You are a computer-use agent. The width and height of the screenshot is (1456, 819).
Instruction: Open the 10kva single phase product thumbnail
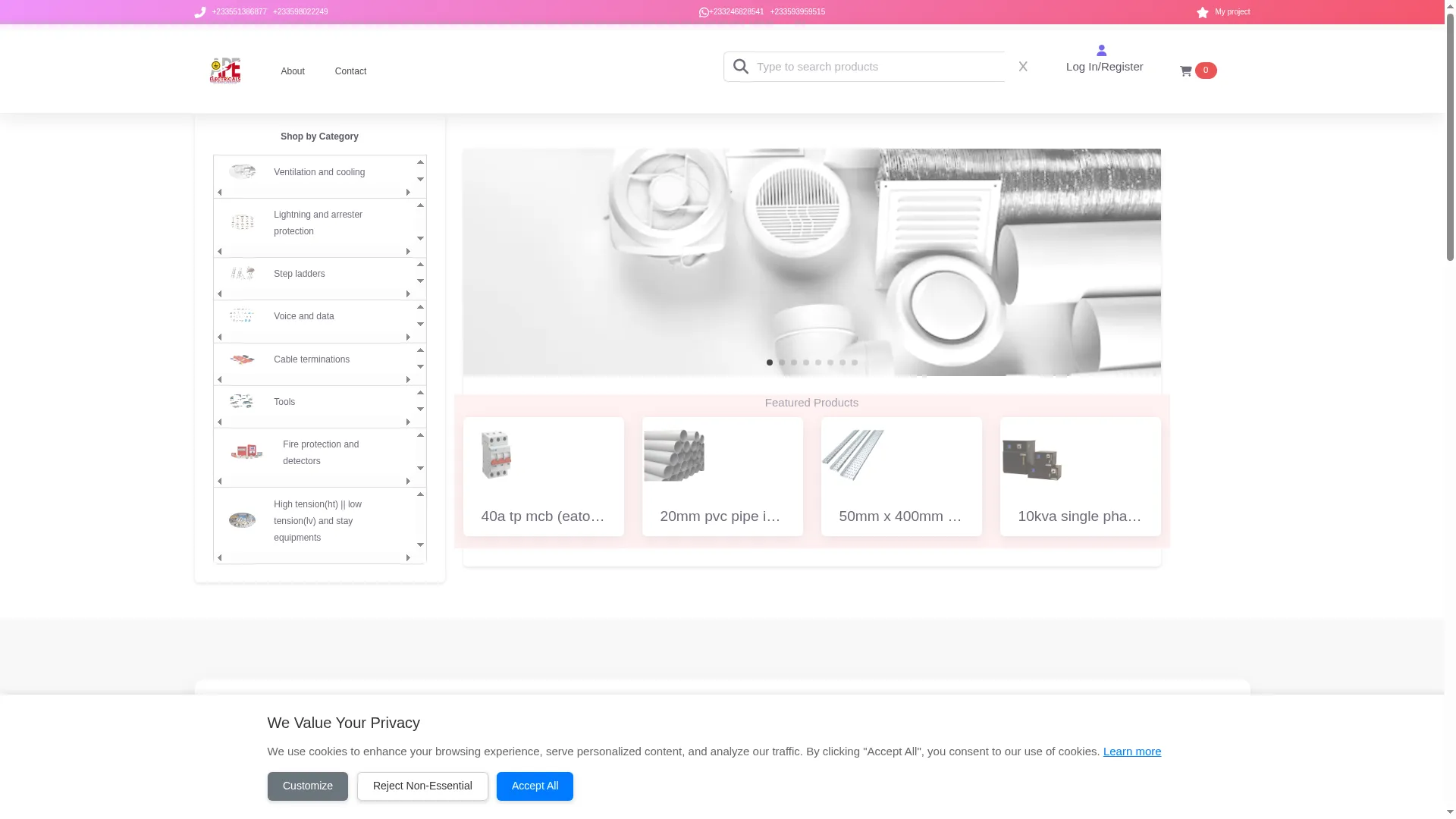tap(1032, 459)
